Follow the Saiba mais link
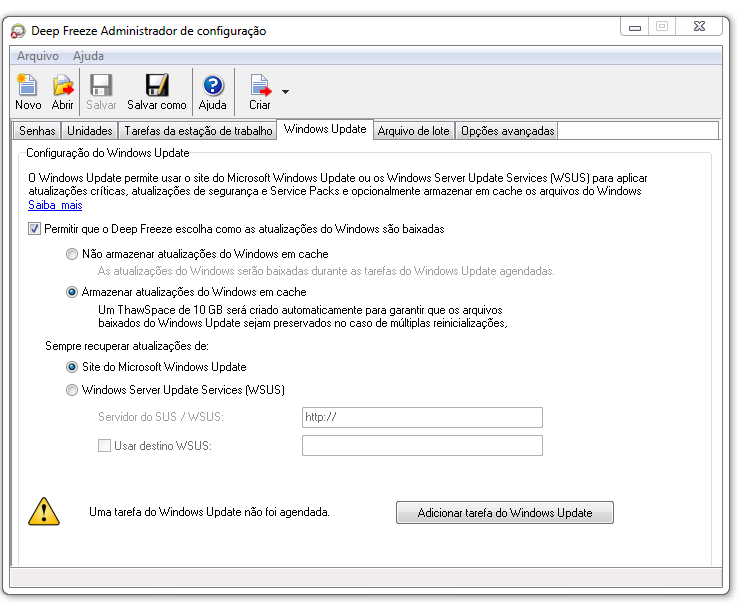 pos(55,205)
